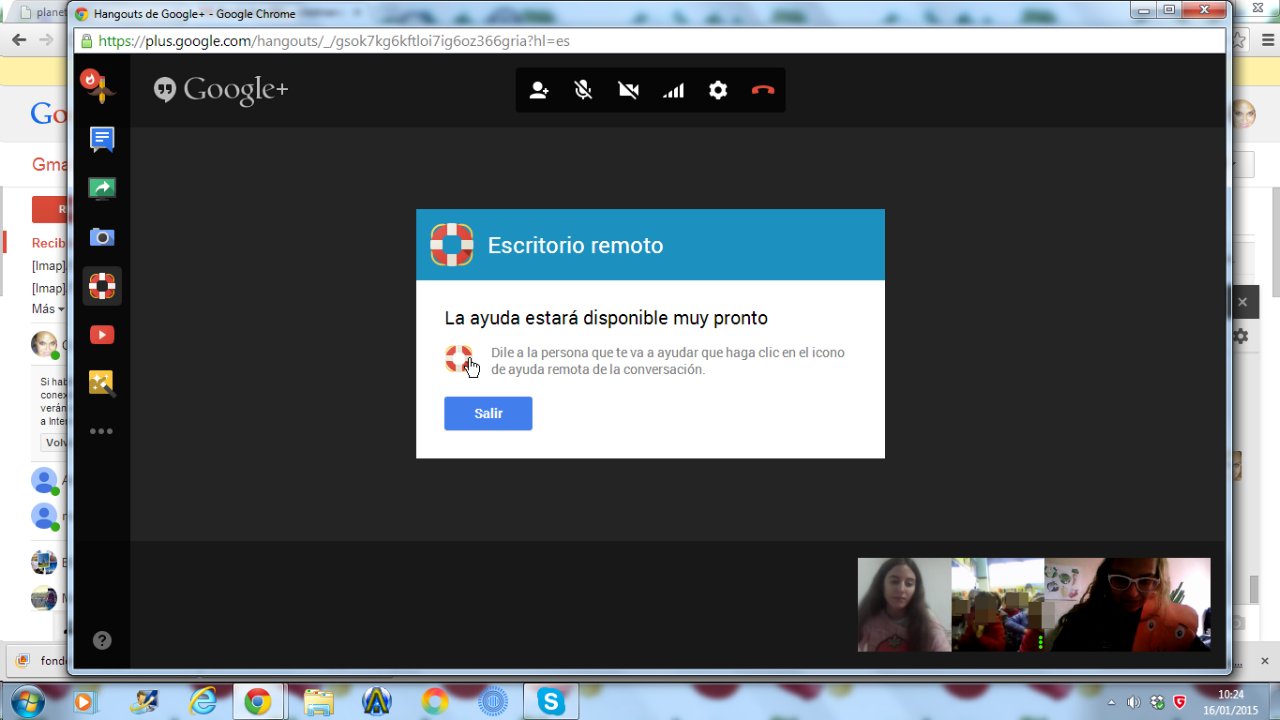The image size is (1280, 720).
Task: Open Recibidos folder in background Gmail
Action: (49, 243)
